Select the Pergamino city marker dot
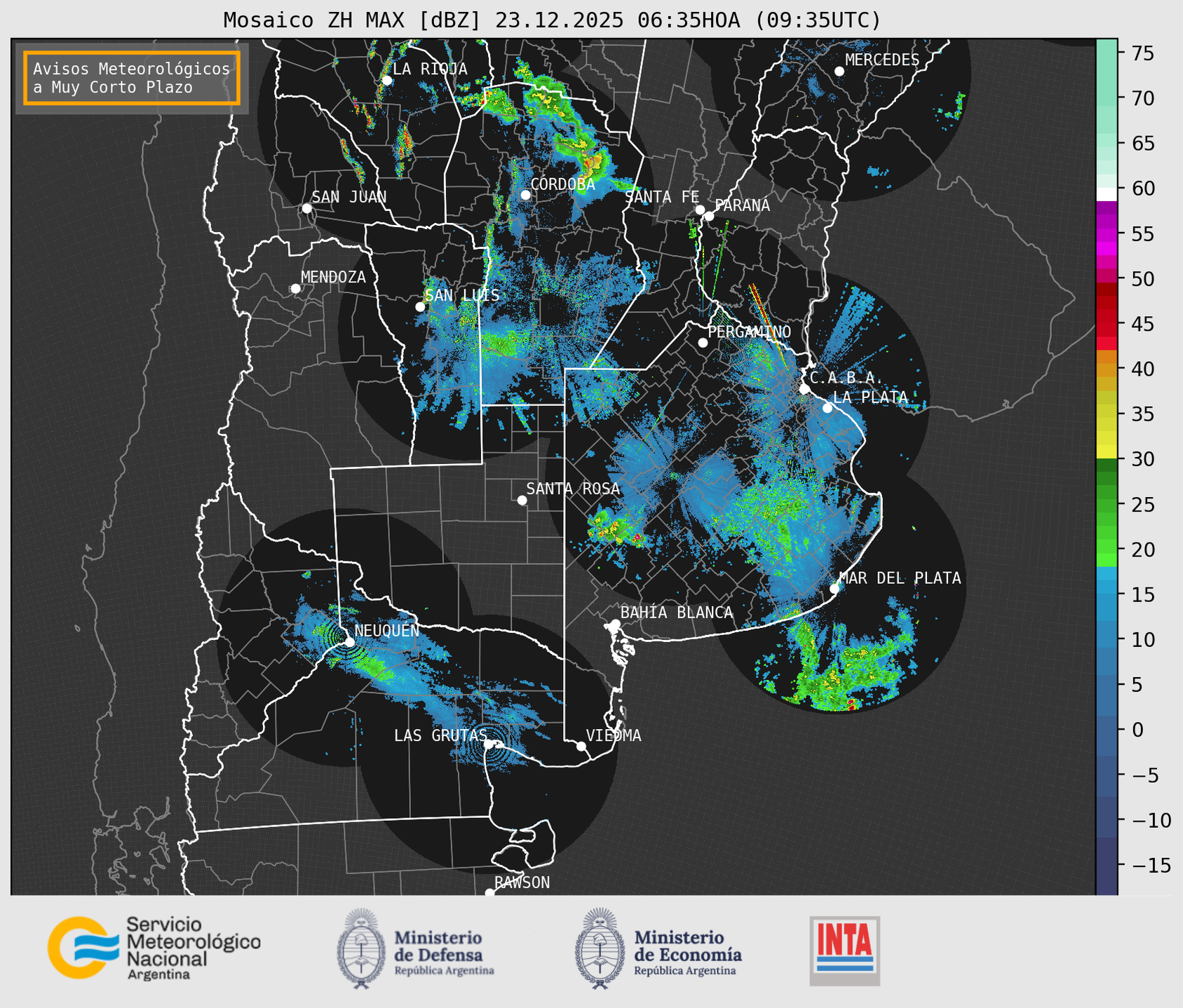The height and width of the screenshot is (1008, 1183). (703, 343)
